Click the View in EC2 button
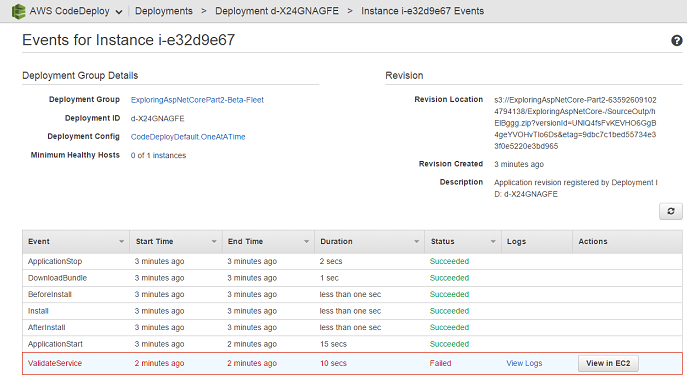Image resolution: width=687 pixels, height=383 pixels. [608, 363]
